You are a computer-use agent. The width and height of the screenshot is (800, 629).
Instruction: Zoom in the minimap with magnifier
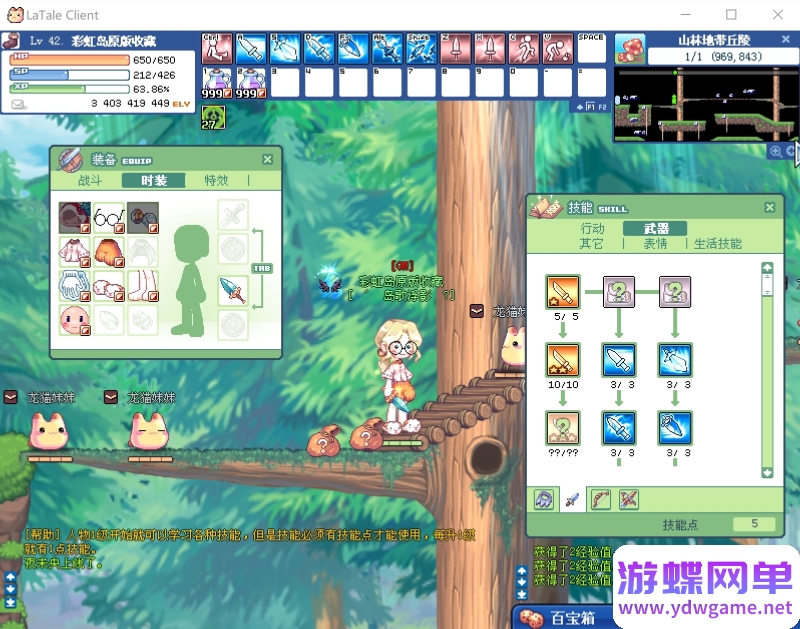[775, 151]
